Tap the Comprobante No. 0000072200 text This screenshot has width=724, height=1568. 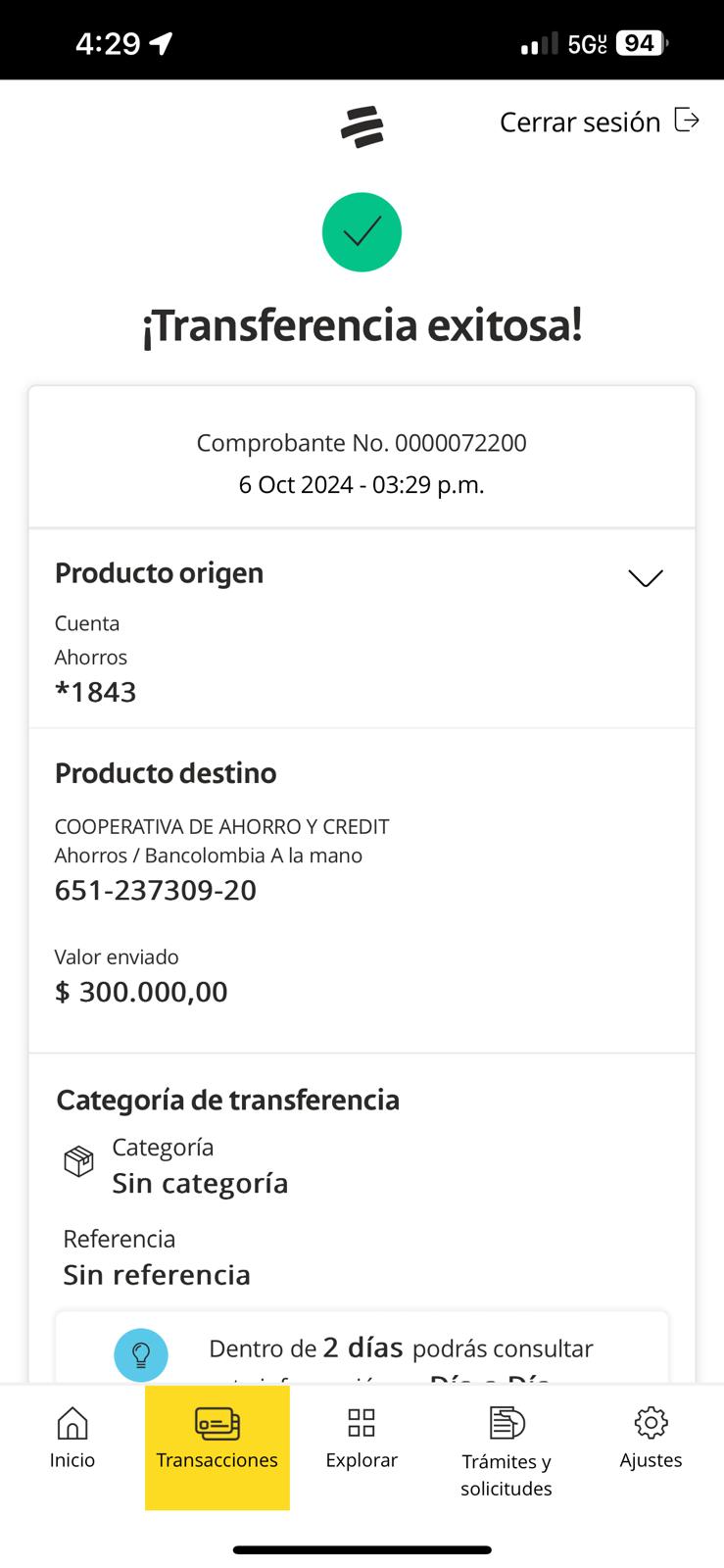(362, 443)
